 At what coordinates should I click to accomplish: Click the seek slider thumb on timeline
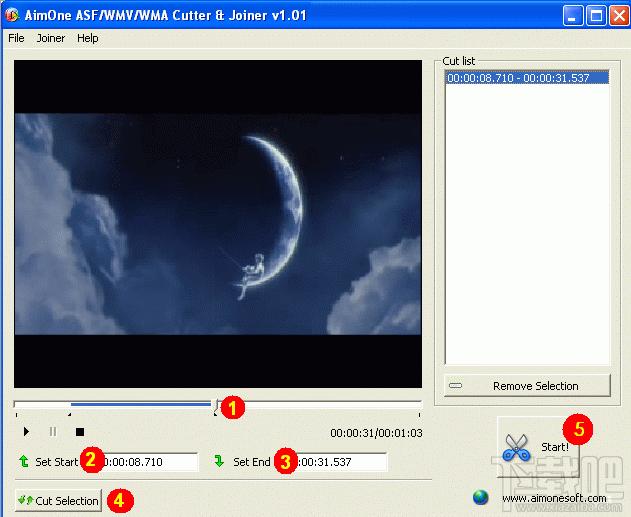216,405
